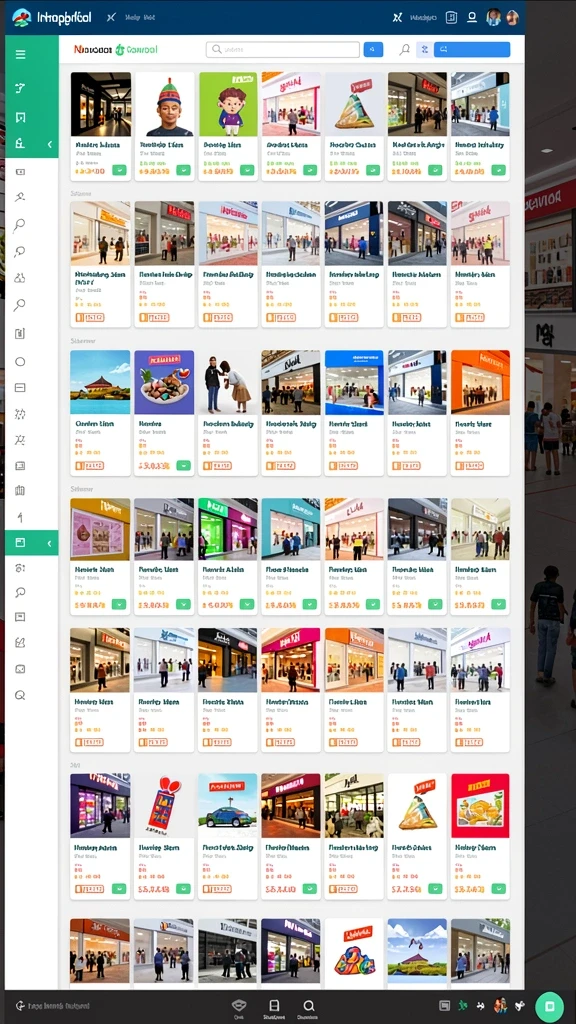
Task: Open the island temple landscape thumbnail
Action: click(x=101, y=383)
